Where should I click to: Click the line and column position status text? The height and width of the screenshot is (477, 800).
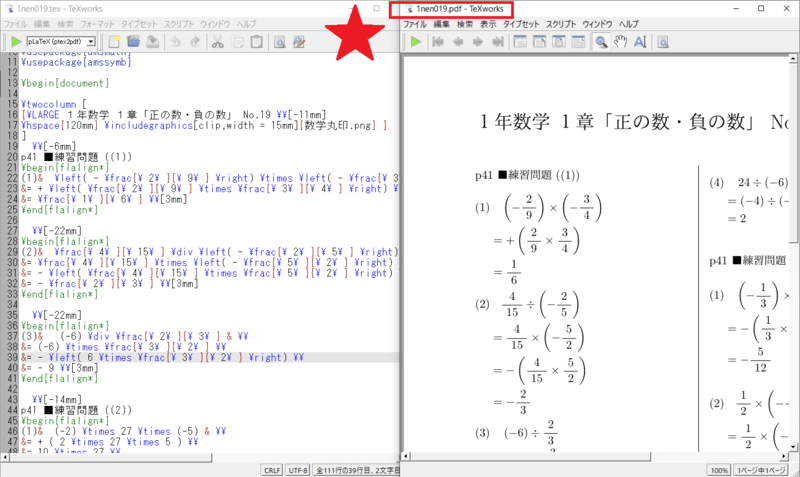tap(356, 470)
